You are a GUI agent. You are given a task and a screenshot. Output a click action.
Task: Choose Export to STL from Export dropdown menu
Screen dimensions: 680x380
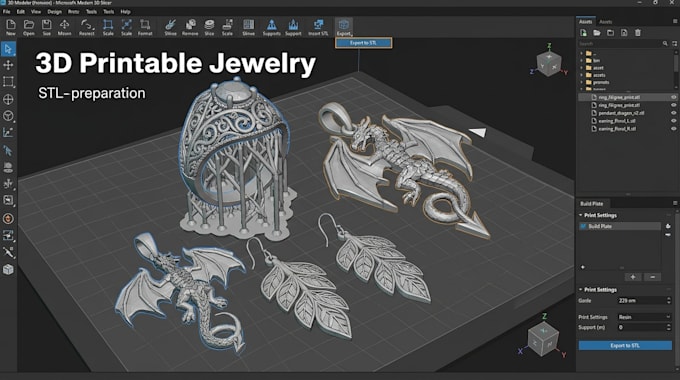363,43
